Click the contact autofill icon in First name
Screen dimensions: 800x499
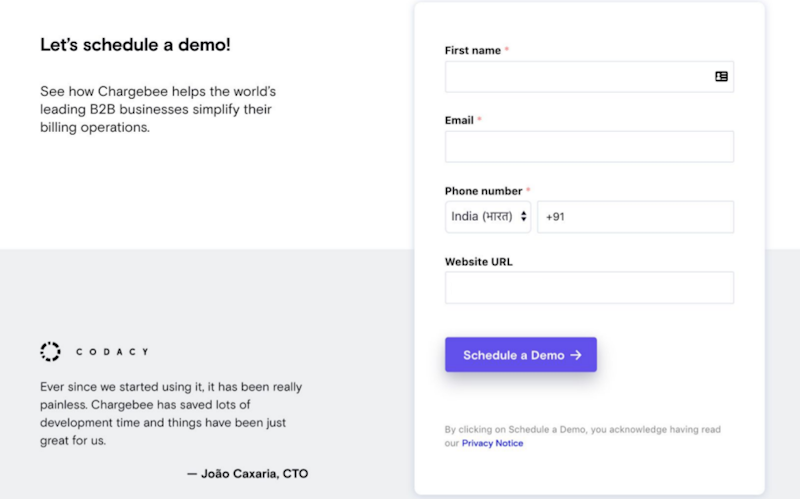[721, 76]
